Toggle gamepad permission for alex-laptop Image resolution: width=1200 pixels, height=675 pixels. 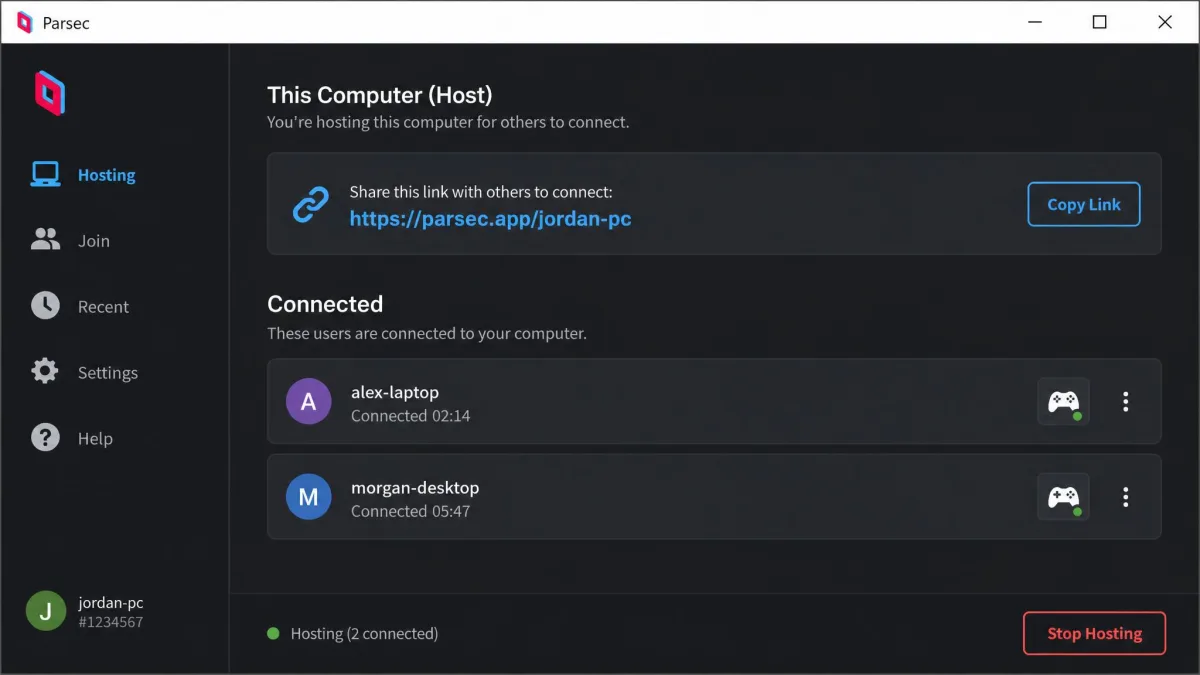(1063, 402)
